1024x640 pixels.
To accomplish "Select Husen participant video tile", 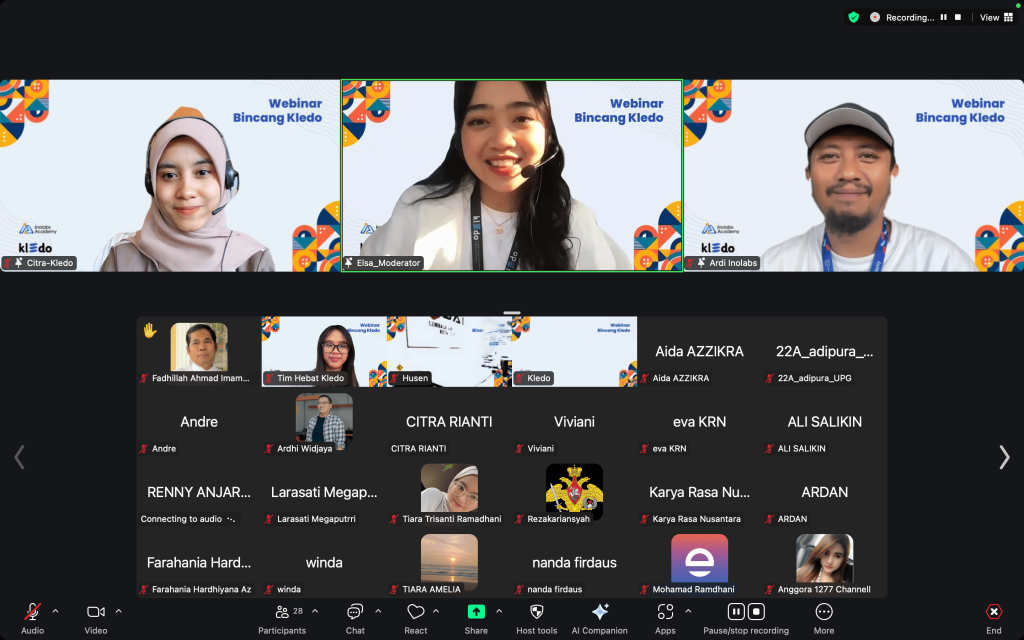I will click(449, 351).
